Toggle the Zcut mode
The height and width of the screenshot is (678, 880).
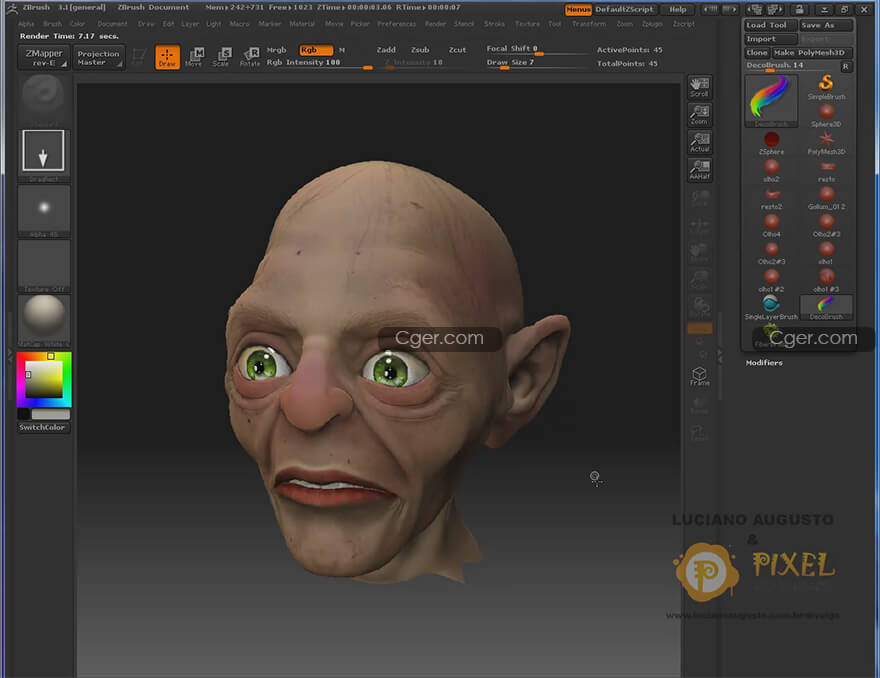[457, 50]
